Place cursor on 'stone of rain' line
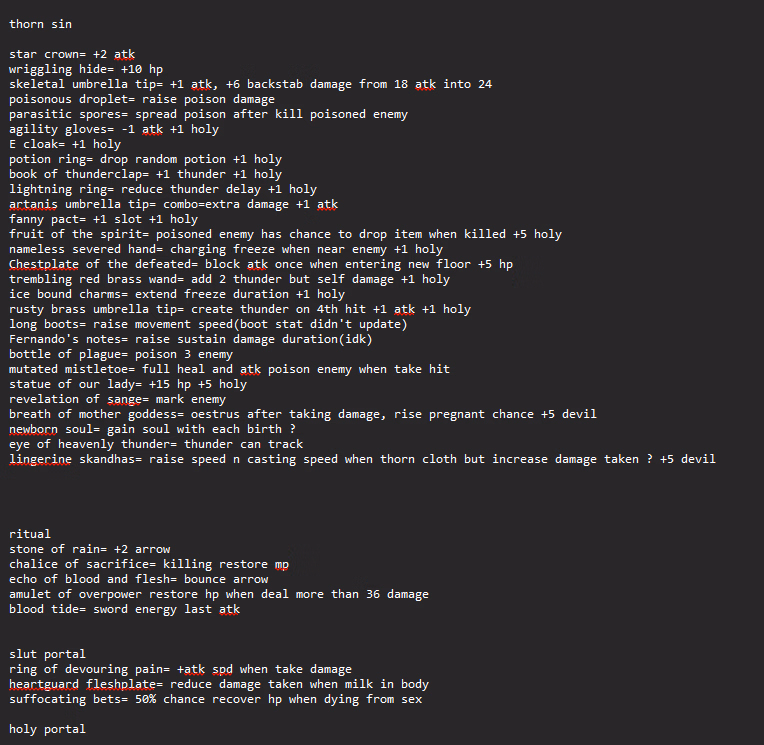Image resolution: width=764 pixels, height=745 pixels. (x=90, y=549)
